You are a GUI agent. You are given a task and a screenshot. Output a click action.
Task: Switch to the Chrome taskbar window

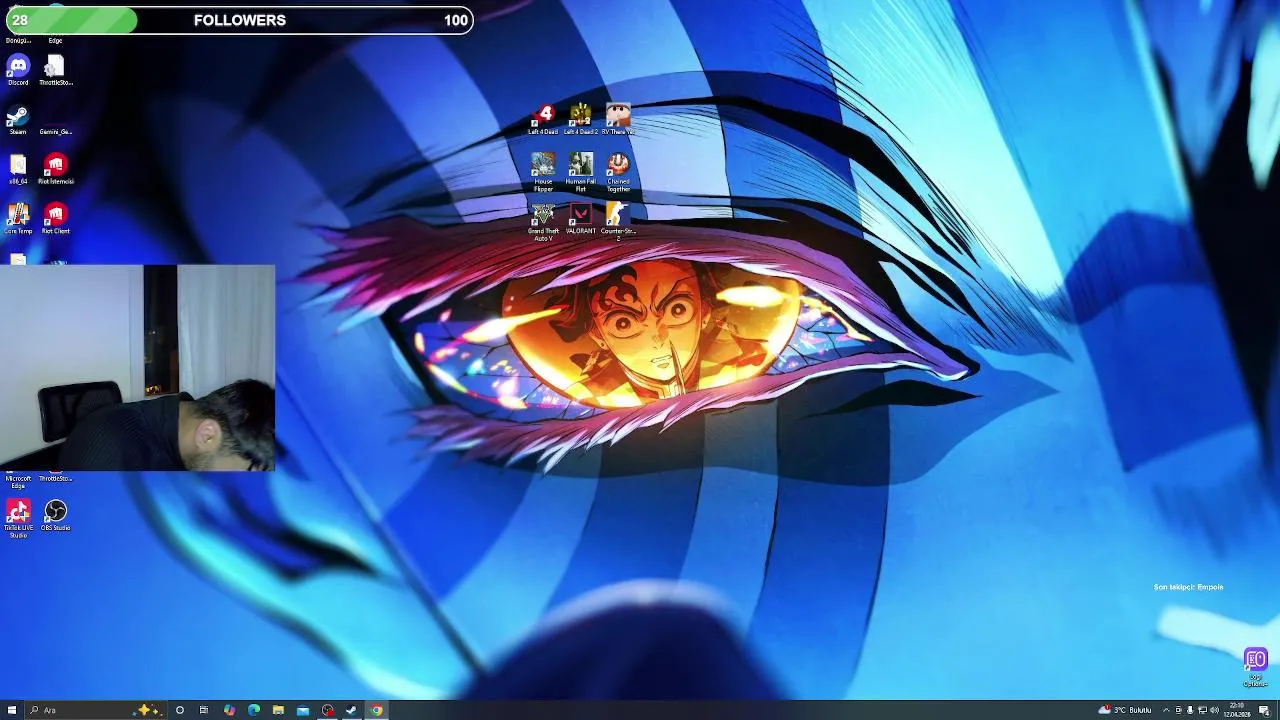(377, 710)
